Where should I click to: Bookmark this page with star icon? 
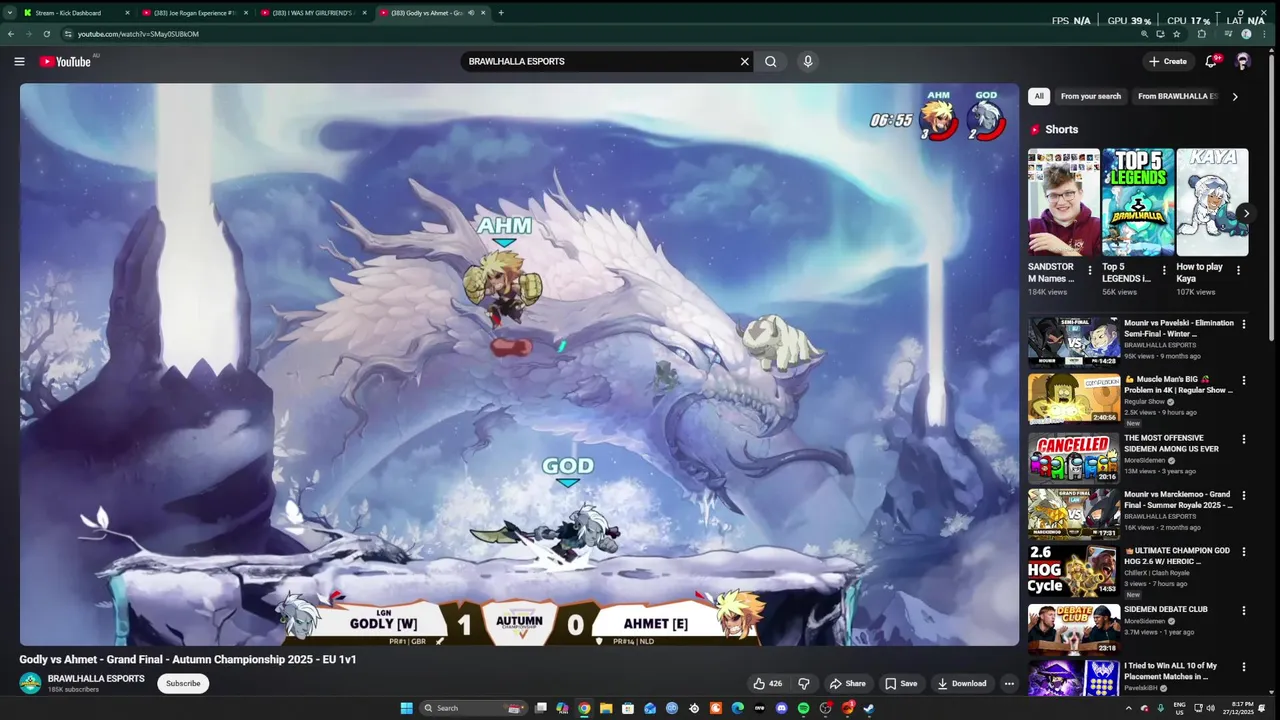pos(1177,34)
